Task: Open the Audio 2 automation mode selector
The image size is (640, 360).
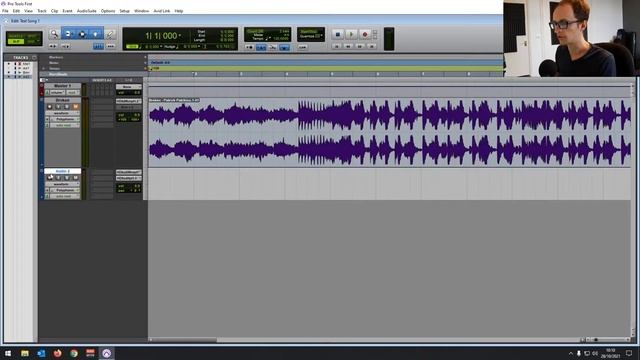Action: pyautogui.click(x=65, y=196)
